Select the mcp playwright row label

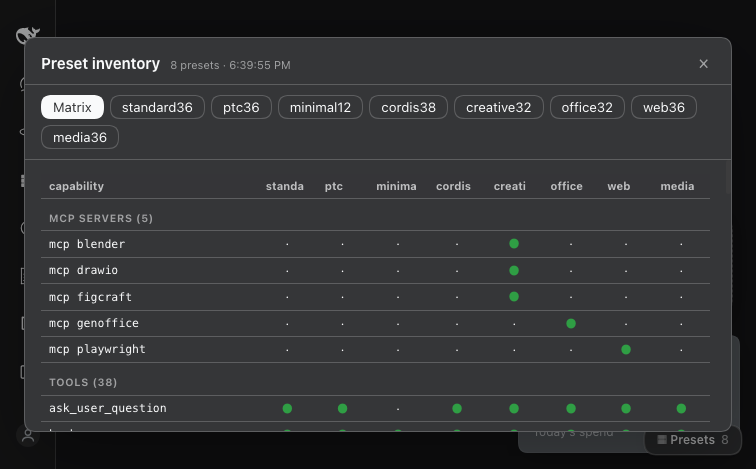pos(97,349)
